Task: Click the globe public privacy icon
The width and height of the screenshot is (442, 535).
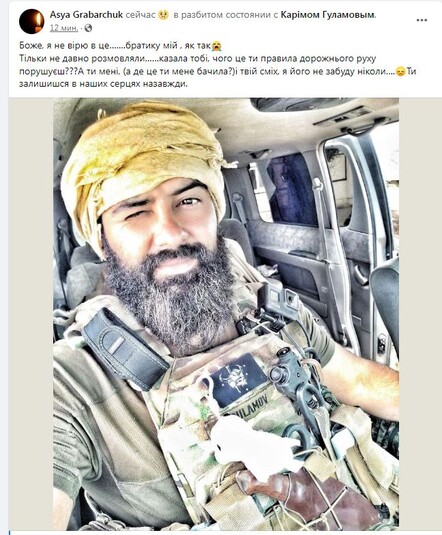Action: pyautogui.click(x=88, y=28)
